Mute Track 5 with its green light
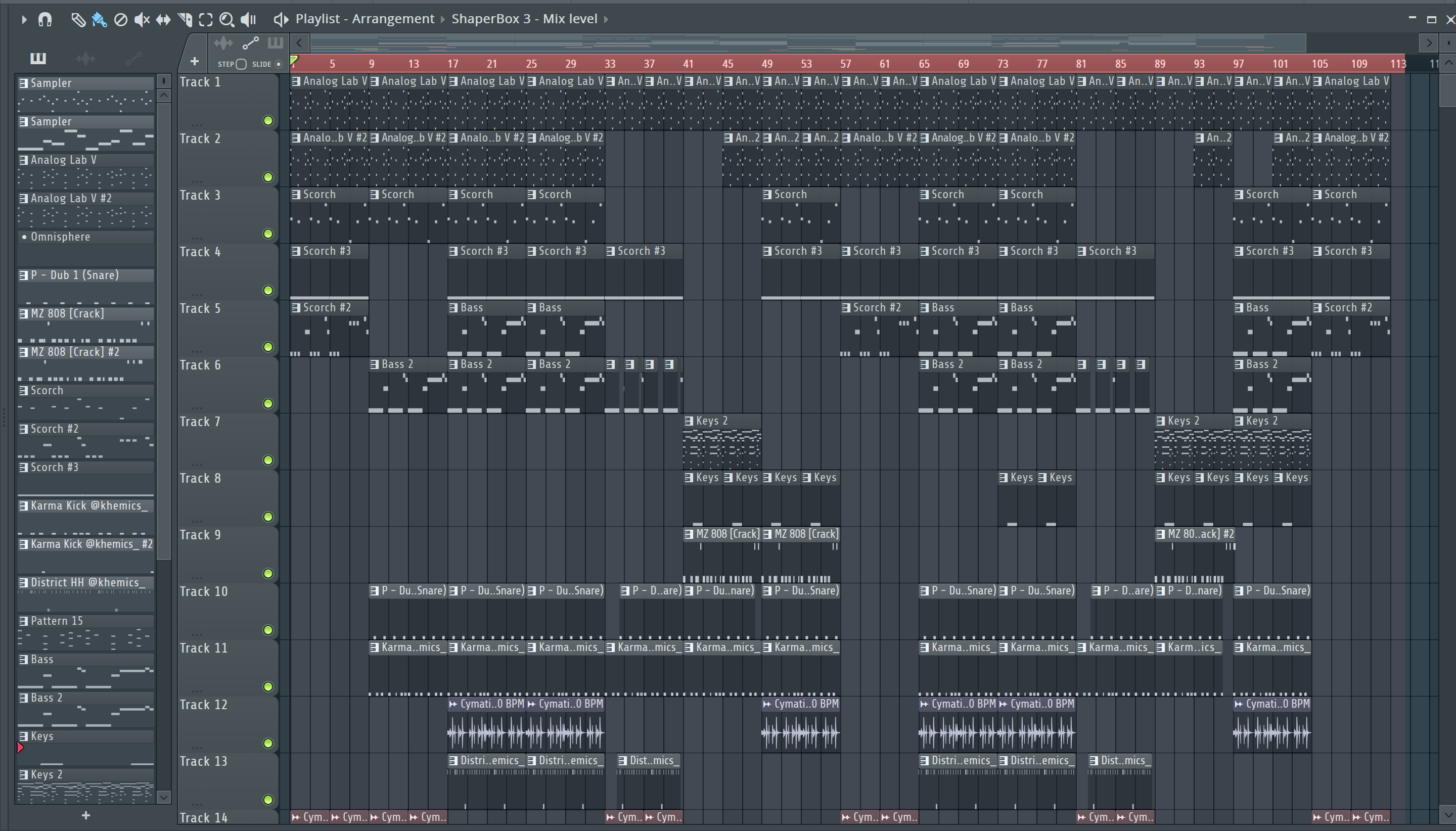The height and width of the screenshot is (831, 1456). click(x=267, y=347)
